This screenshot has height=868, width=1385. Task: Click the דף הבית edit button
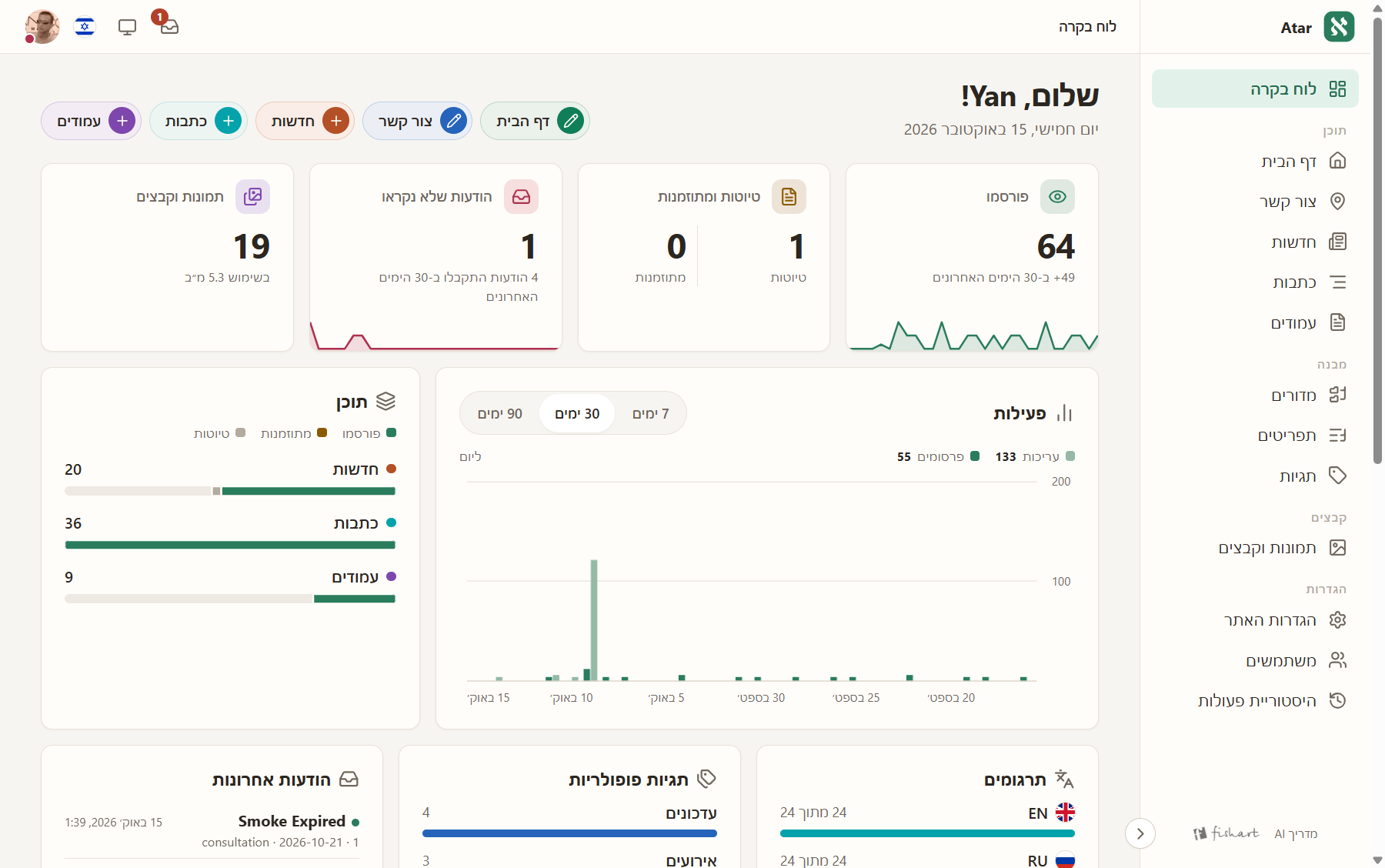pos(535,121)
